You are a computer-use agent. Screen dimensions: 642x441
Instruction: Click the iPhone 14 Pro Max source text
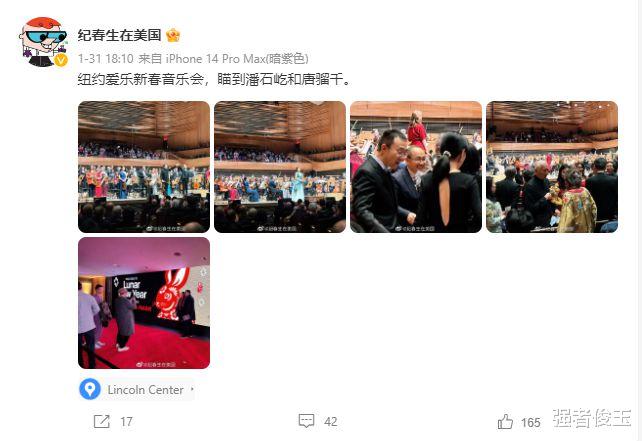(237, 59)
